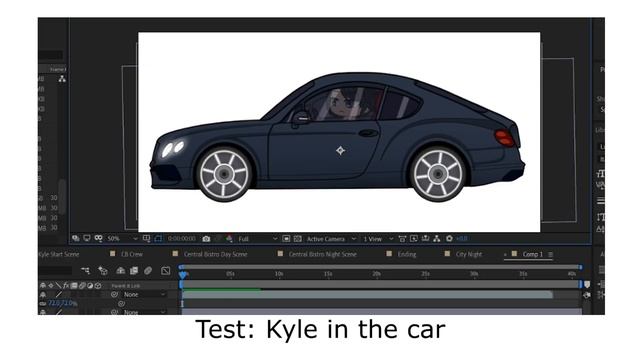This screenshot has width=640, height=360.
Task: Enable motion blur icon in timeline
Action: click(x=148, y=271)
